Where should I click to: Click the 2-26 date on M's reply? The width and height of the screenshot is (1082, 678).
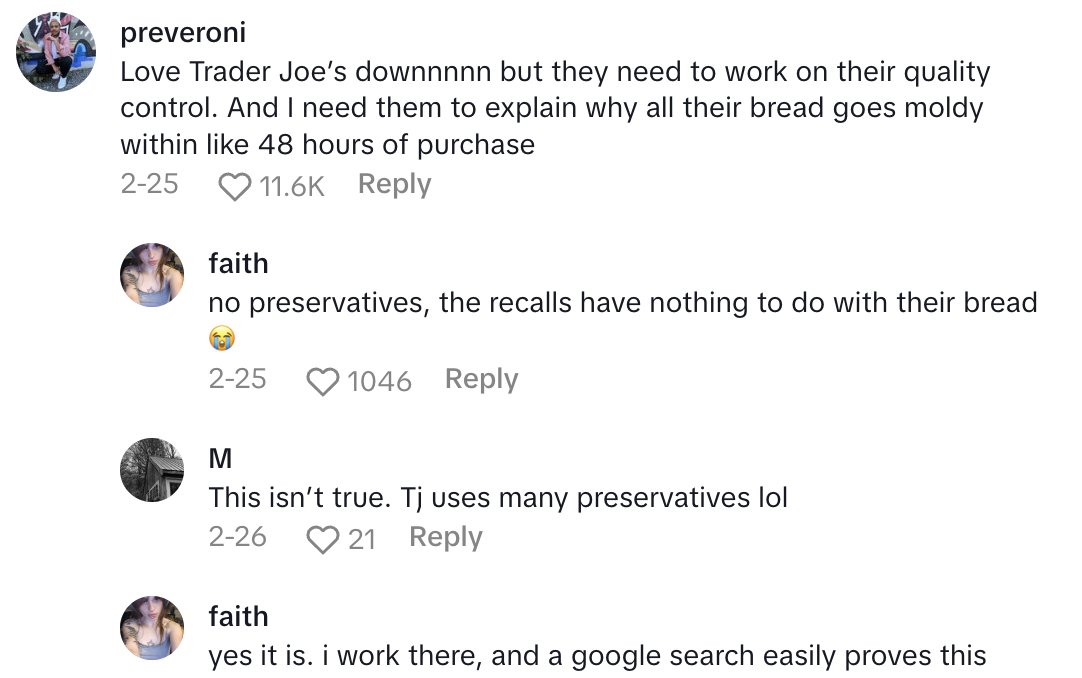[238, 538]
